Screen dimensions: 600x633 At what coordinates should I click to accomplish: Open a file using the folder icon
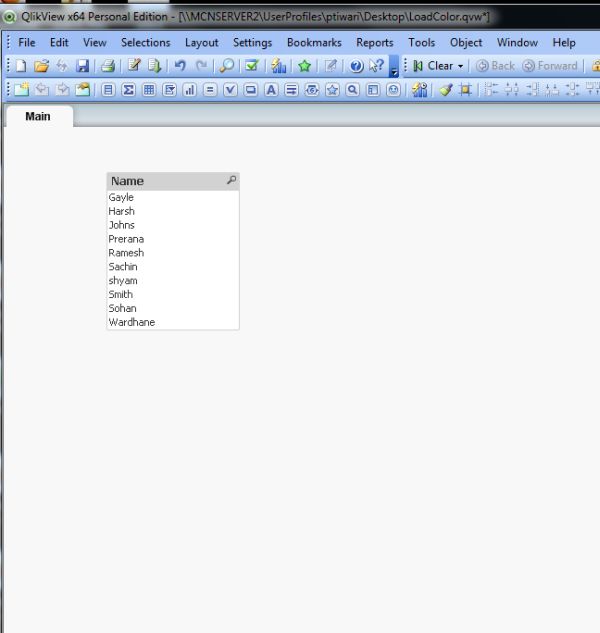(41, 65)
